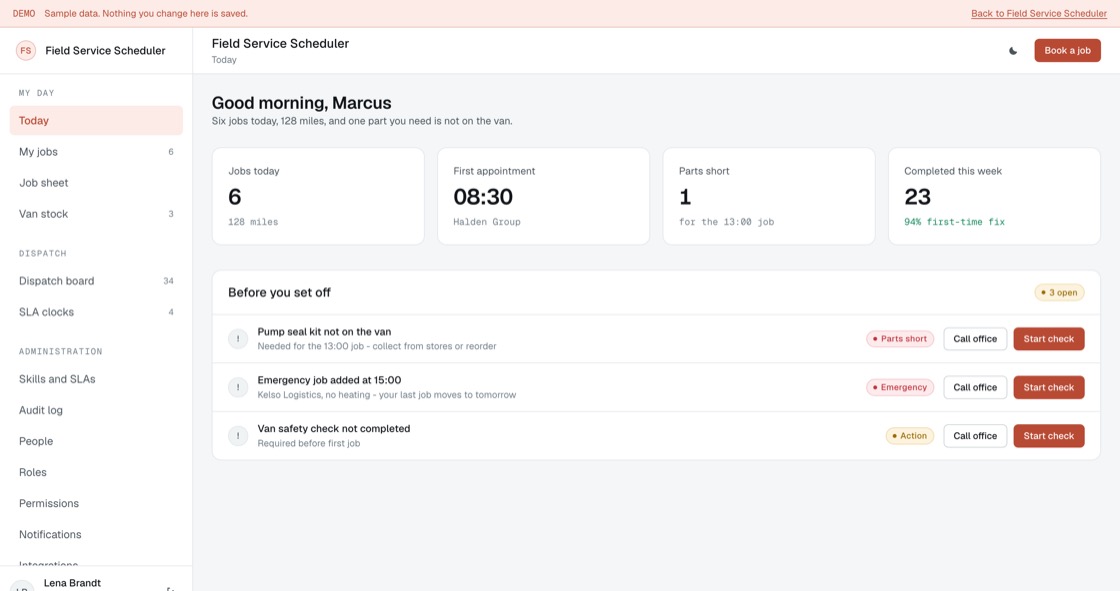
Task: Call office about van safety check
Action: (975, 436)
